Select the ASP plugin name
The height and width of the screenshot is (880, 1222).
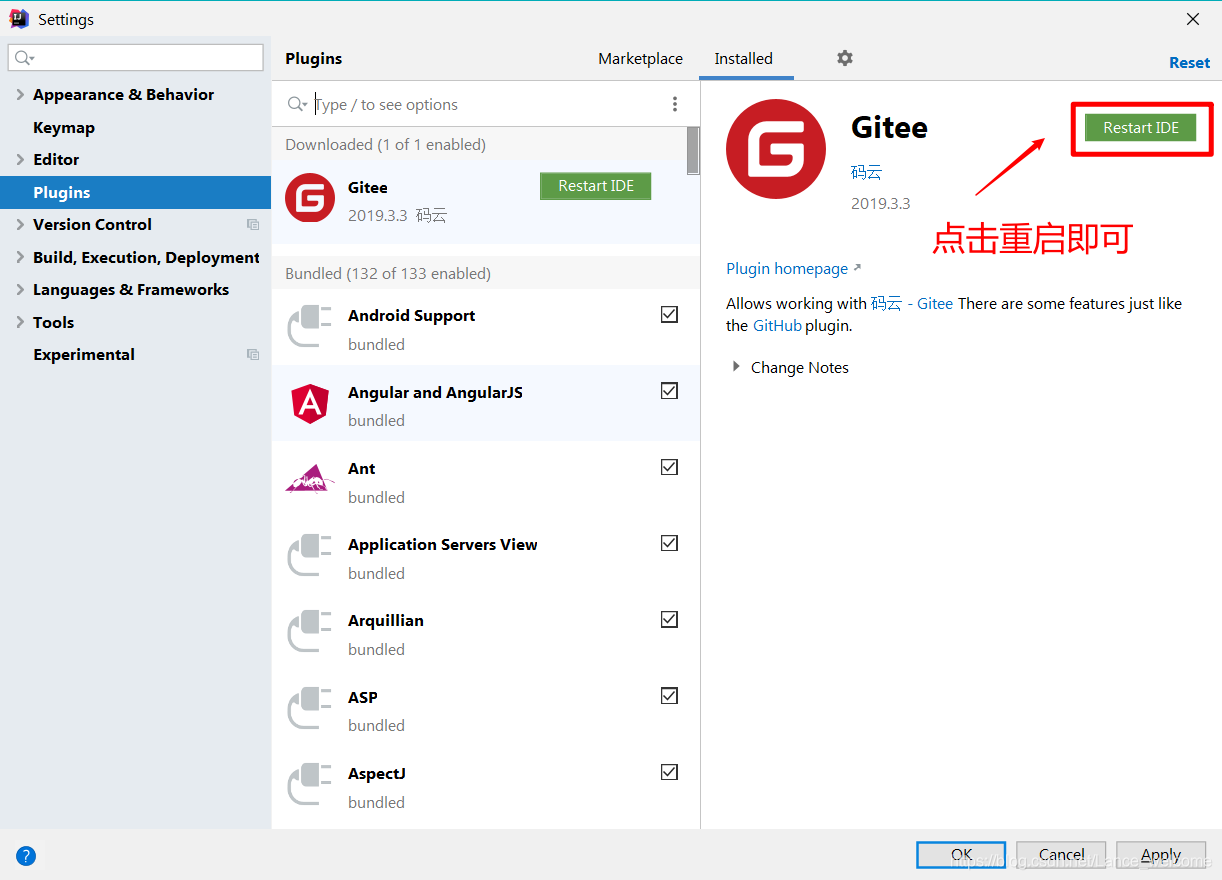click(363, 698)
